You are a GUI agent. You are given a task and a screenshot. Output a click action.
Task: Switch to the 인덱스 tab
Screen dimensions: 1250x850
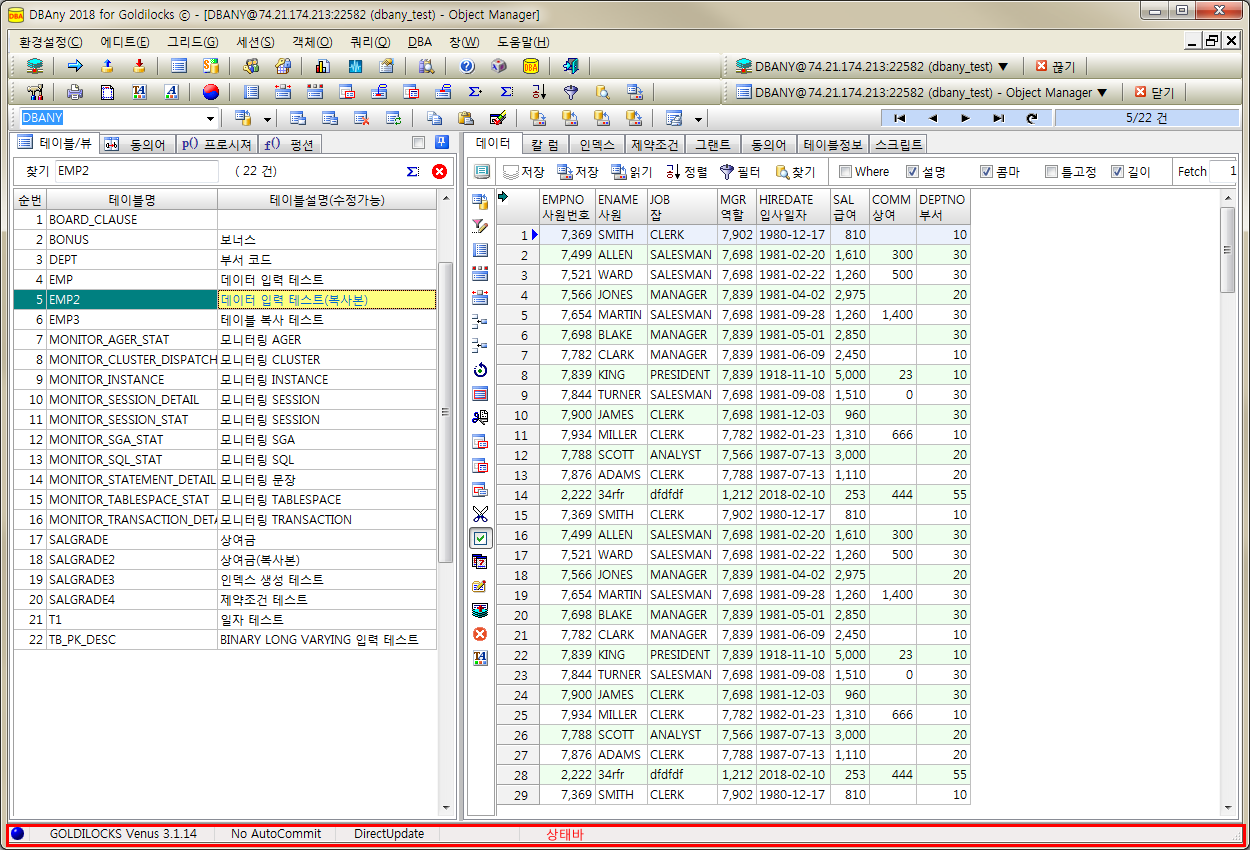click(597, 145)
